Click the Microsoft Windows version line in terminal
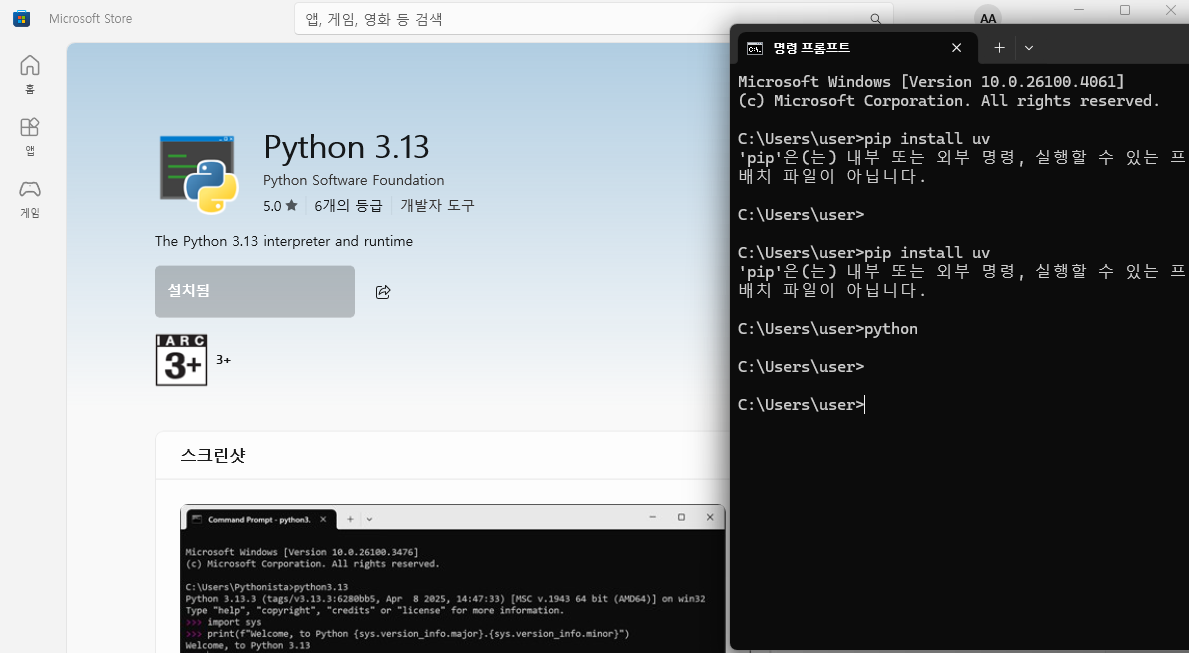 tap(931, 82)
